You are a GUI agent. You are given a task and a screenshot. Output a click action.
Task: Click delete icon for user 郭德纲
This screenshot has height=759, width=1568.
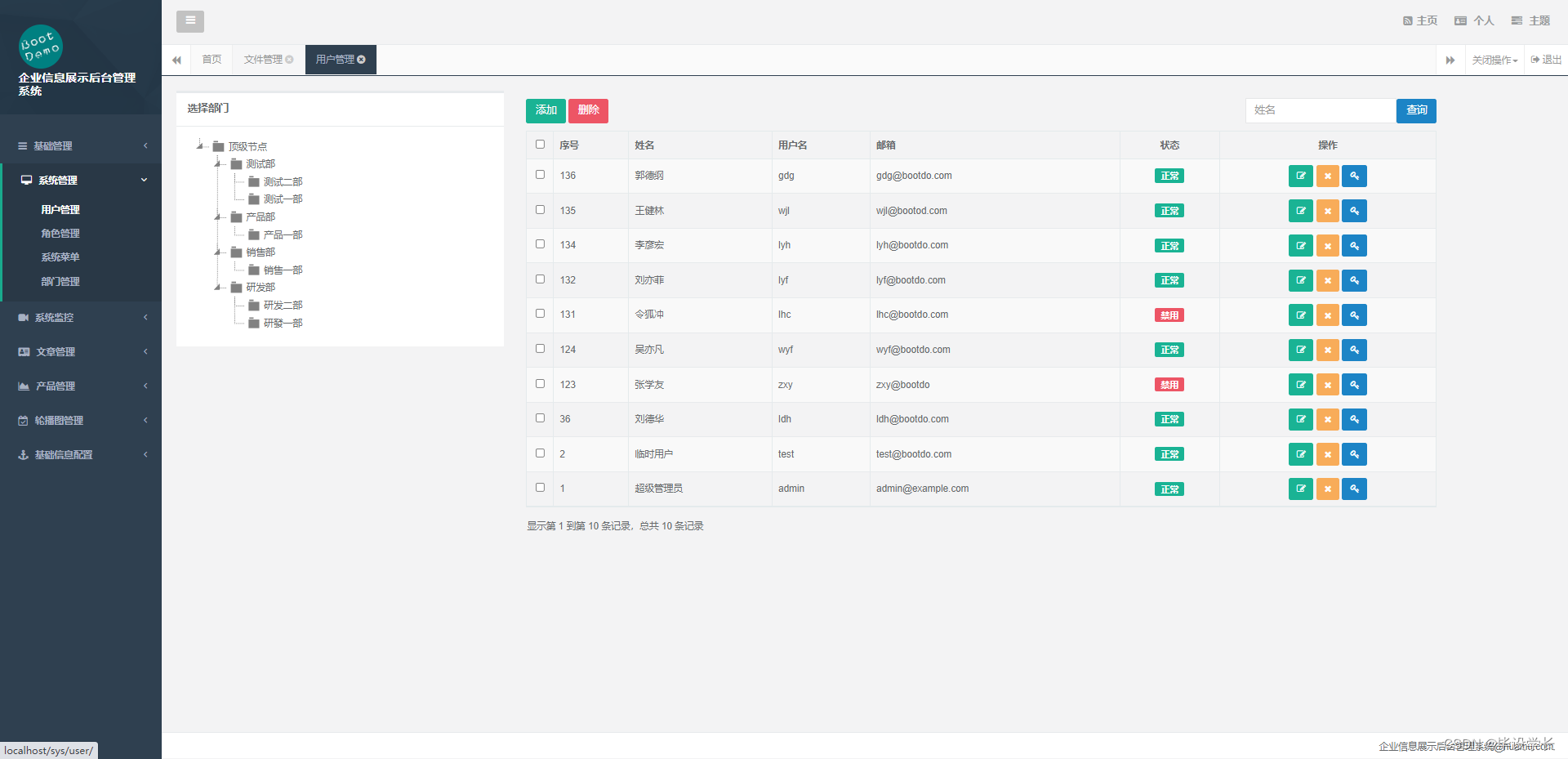pos(1327,176)
